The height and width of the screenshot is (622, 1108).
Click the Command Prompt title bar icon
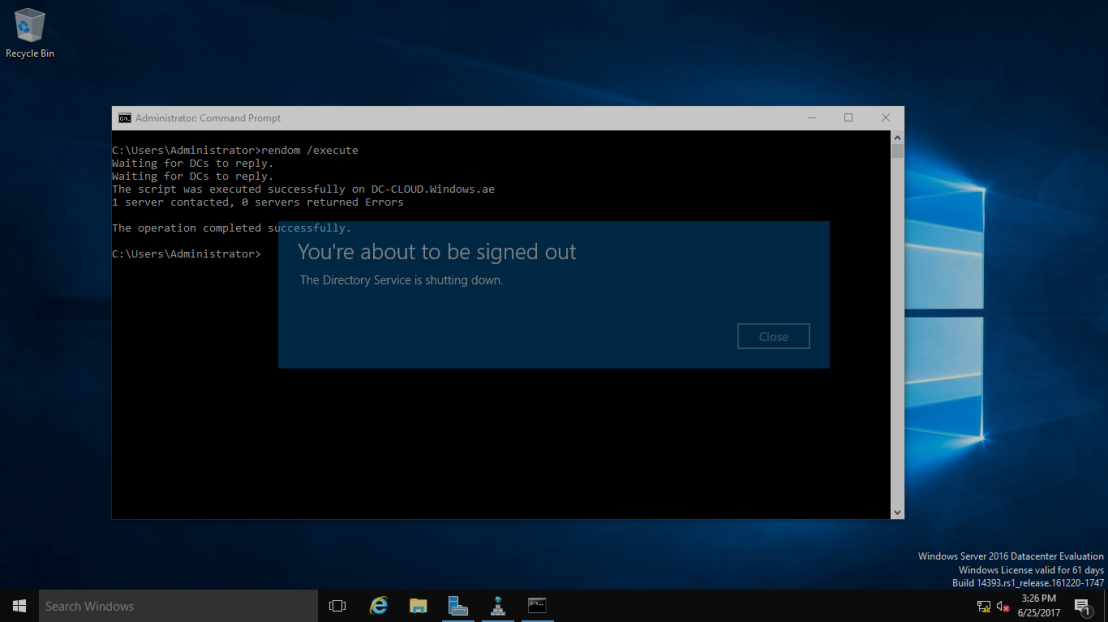124,118
